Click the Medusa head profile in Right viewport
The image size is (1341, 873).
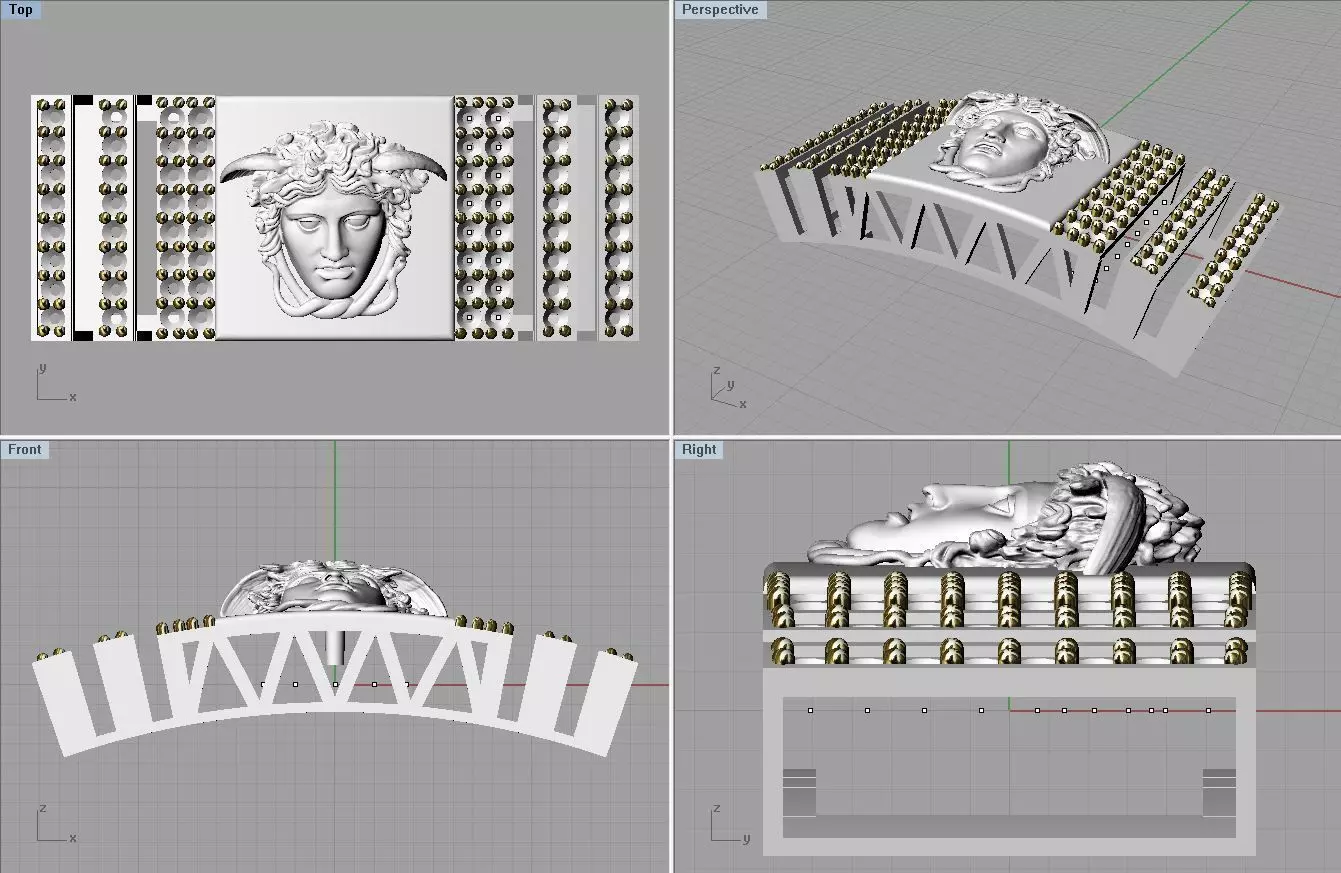tap(1005, 518)
